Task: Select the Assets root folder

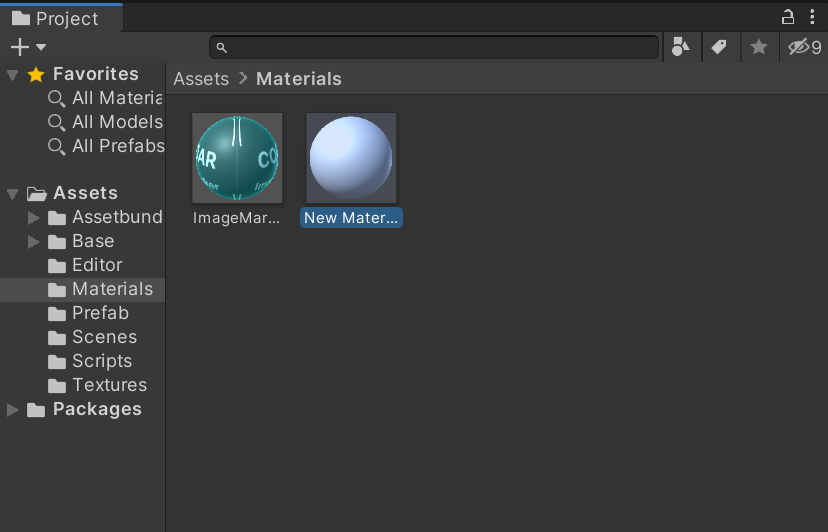Action: pyautogui.click(x=86, y=193)
